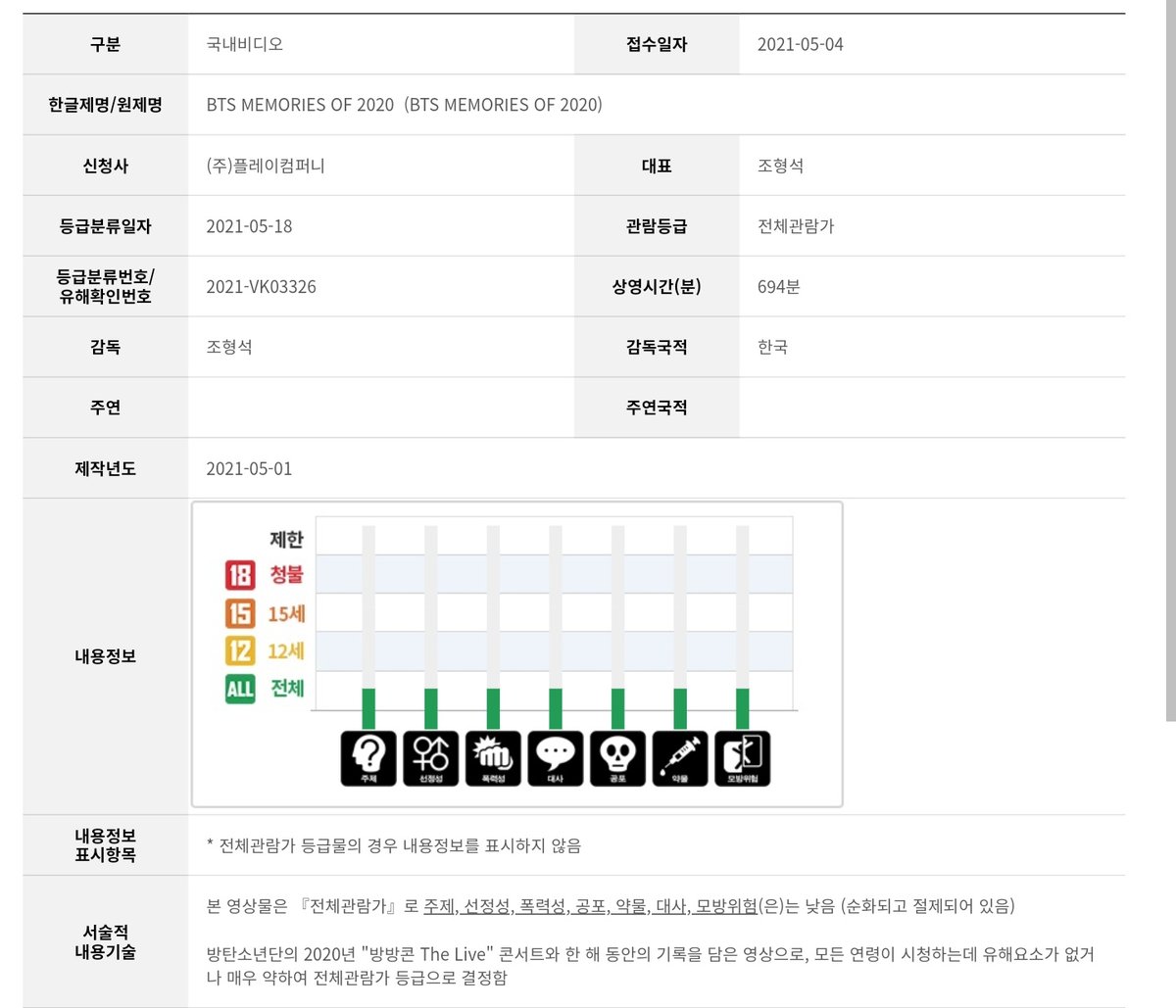The width and height of the screenshot is (1176, 1008).
Task: Click the green bar above the 주제 icon
Action: [368, 709]
